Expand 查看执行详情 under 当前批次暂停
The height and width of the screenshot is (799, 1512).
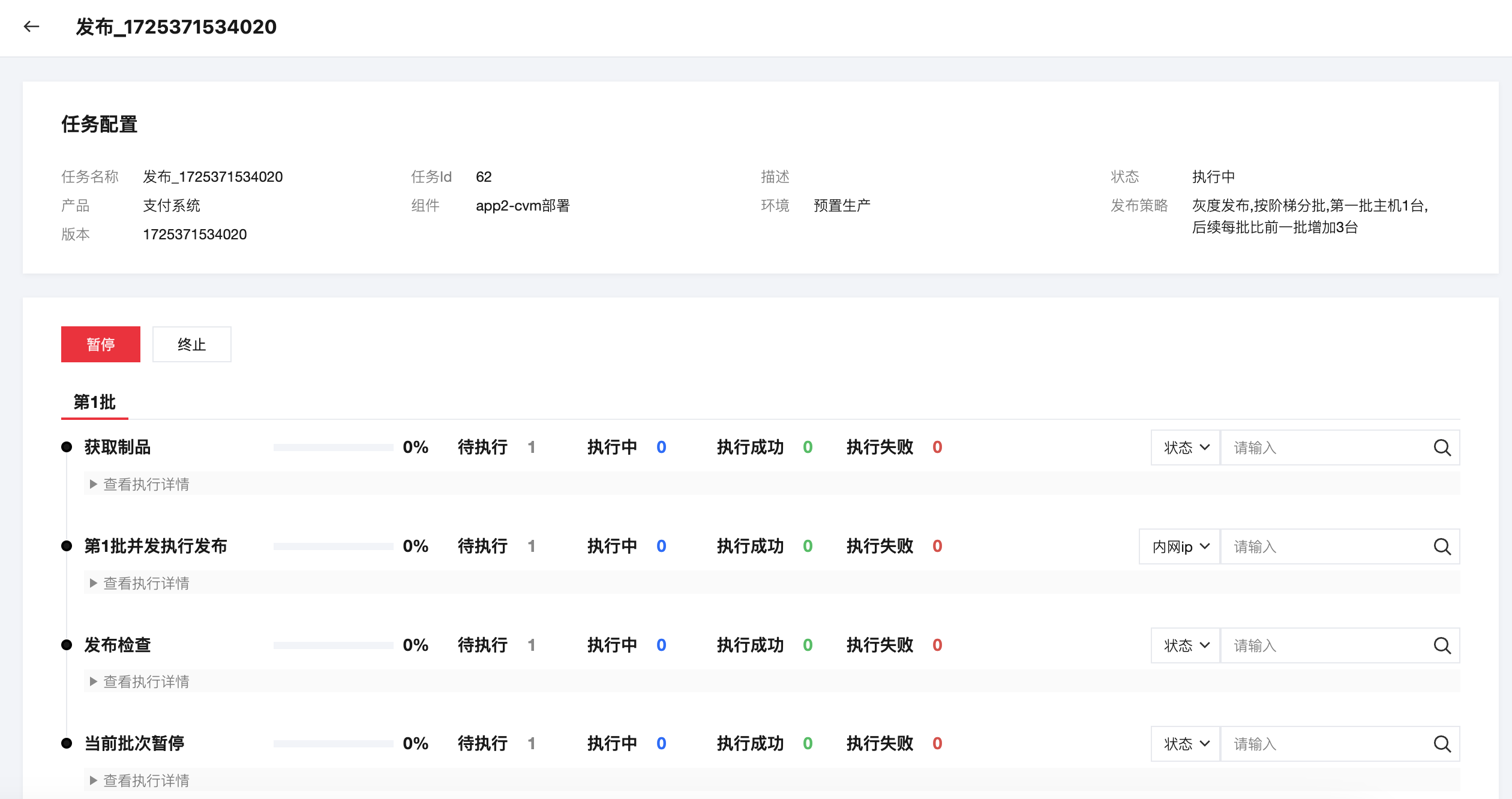(139, 780)
